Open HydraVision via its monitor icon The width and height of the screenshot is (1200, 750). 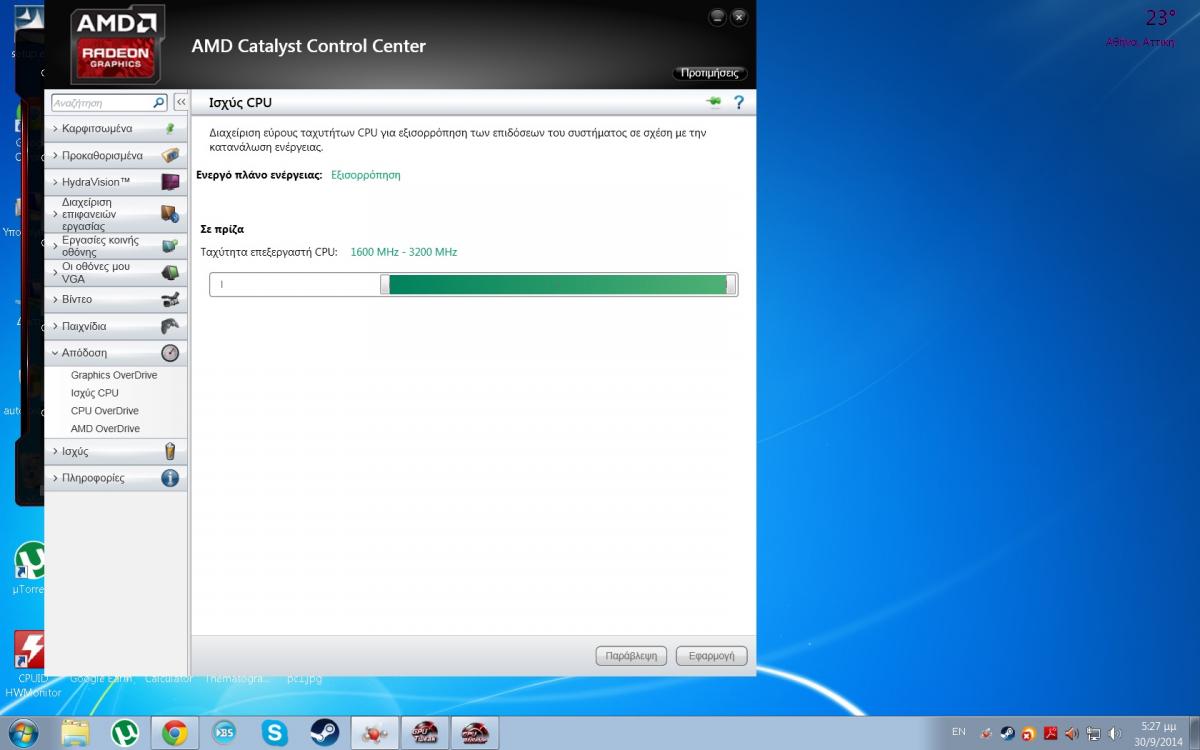(170, 182)
